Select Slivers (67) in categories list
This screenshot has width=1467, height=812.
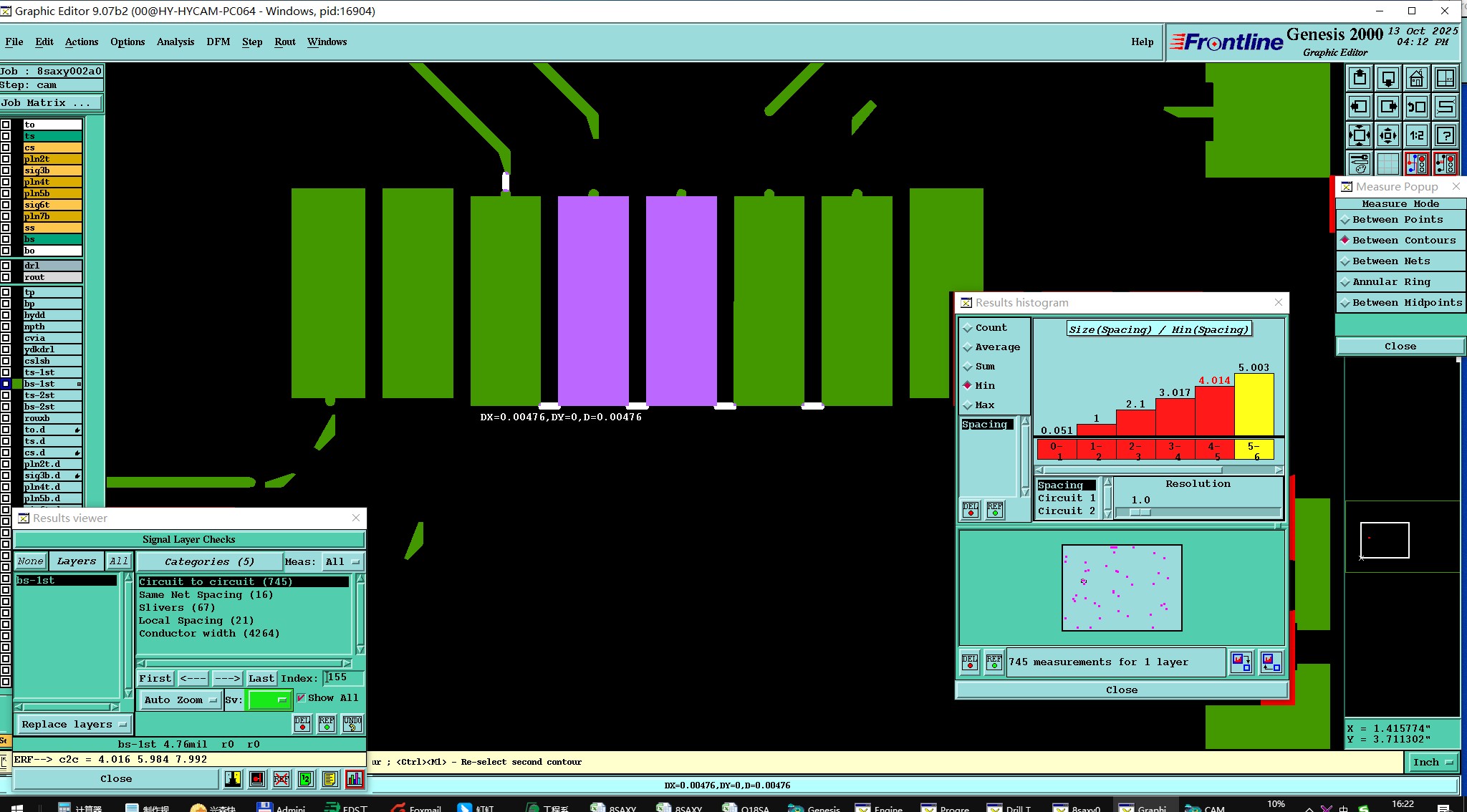tap(177, 608)
